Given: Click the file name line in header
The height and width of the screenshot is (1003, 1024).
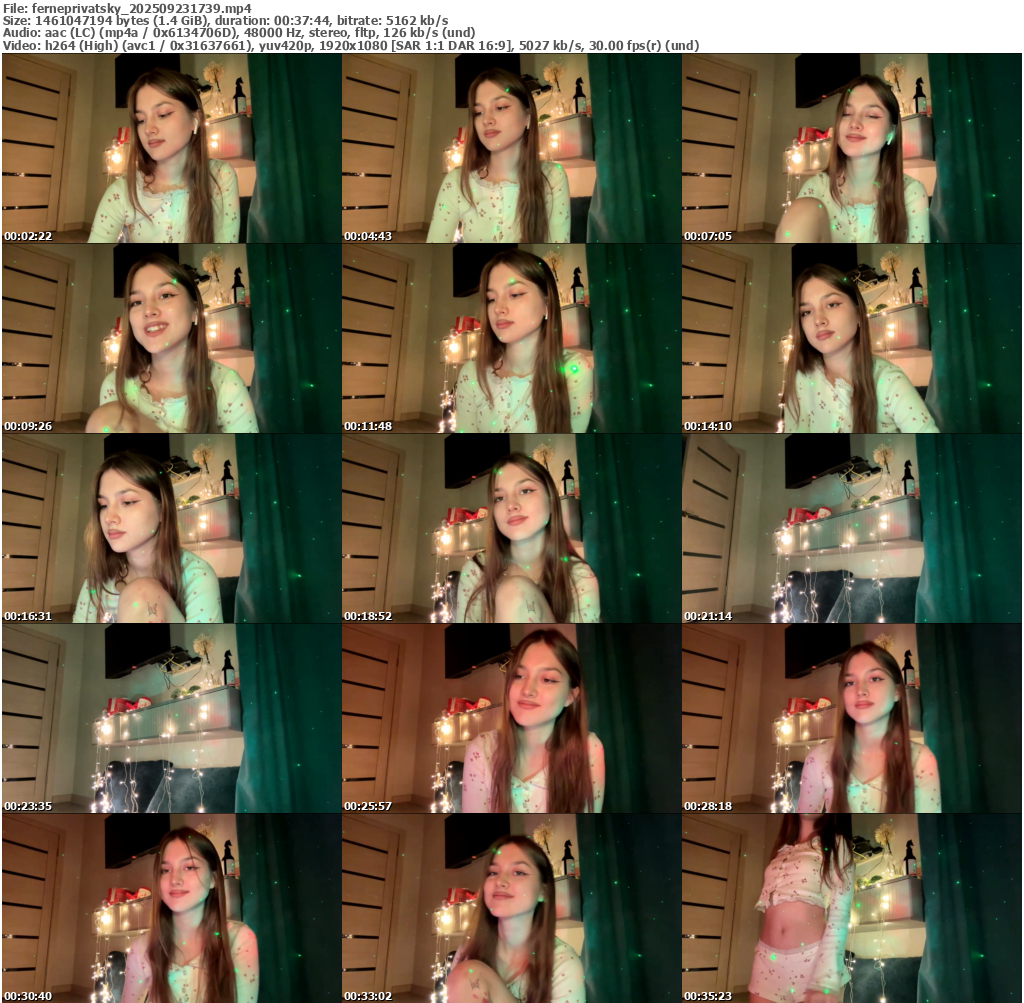Looking at the screenshot, I should [x=127, y=8].
